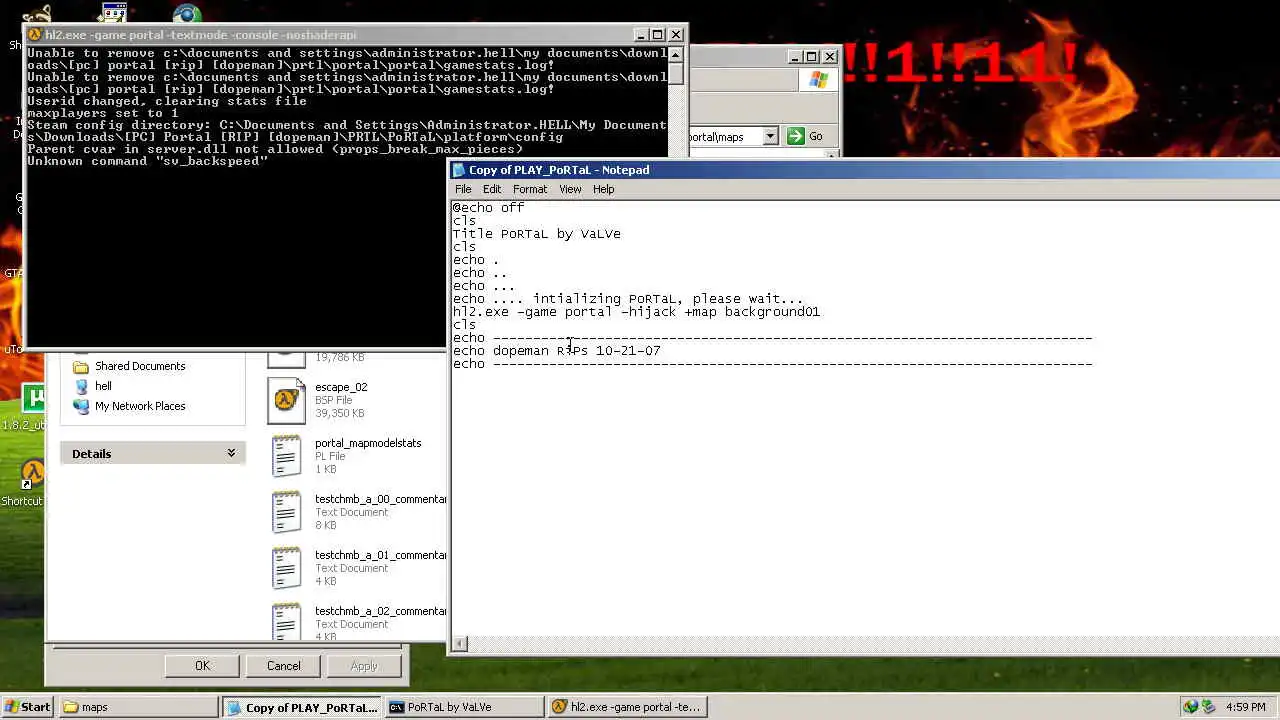Click OK in the properties dialog

[x=203, y=666]
